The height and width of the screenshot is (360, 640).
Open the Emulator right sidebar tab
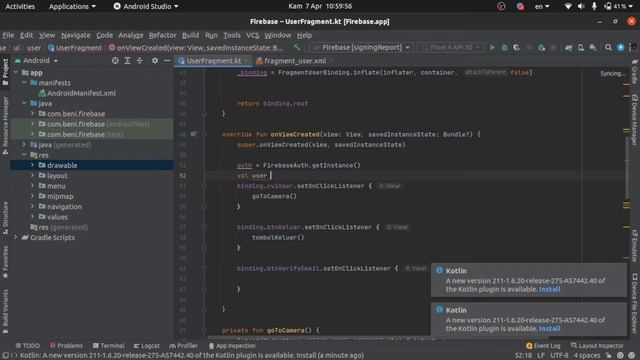635,246
